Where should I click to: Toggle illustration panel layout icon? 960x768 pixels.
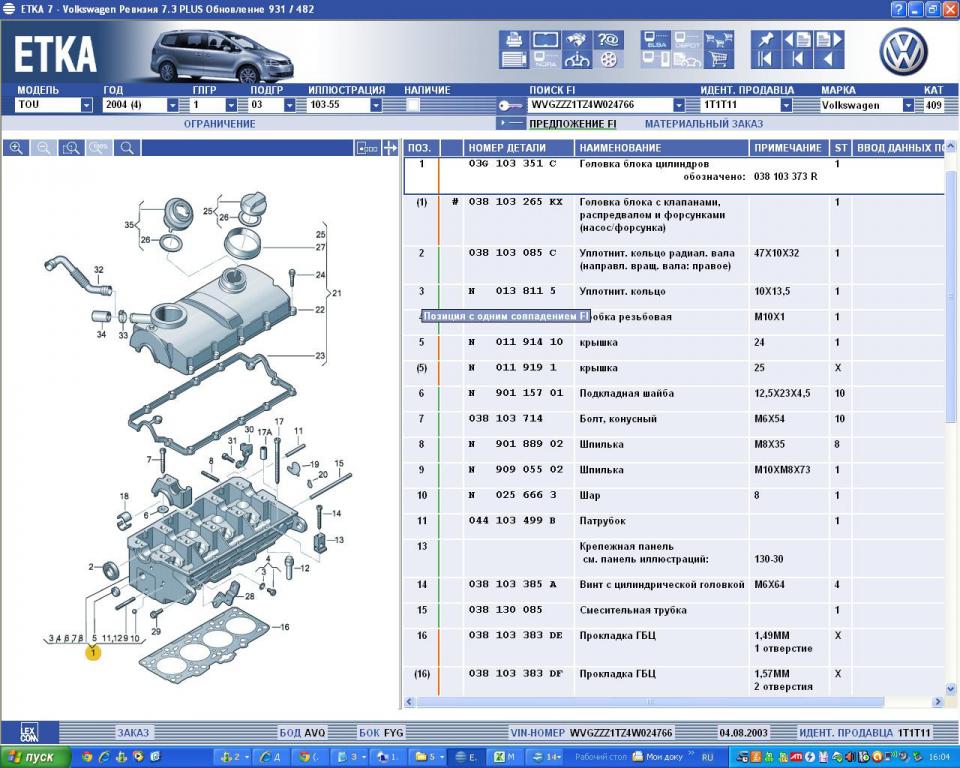[367, 148]
